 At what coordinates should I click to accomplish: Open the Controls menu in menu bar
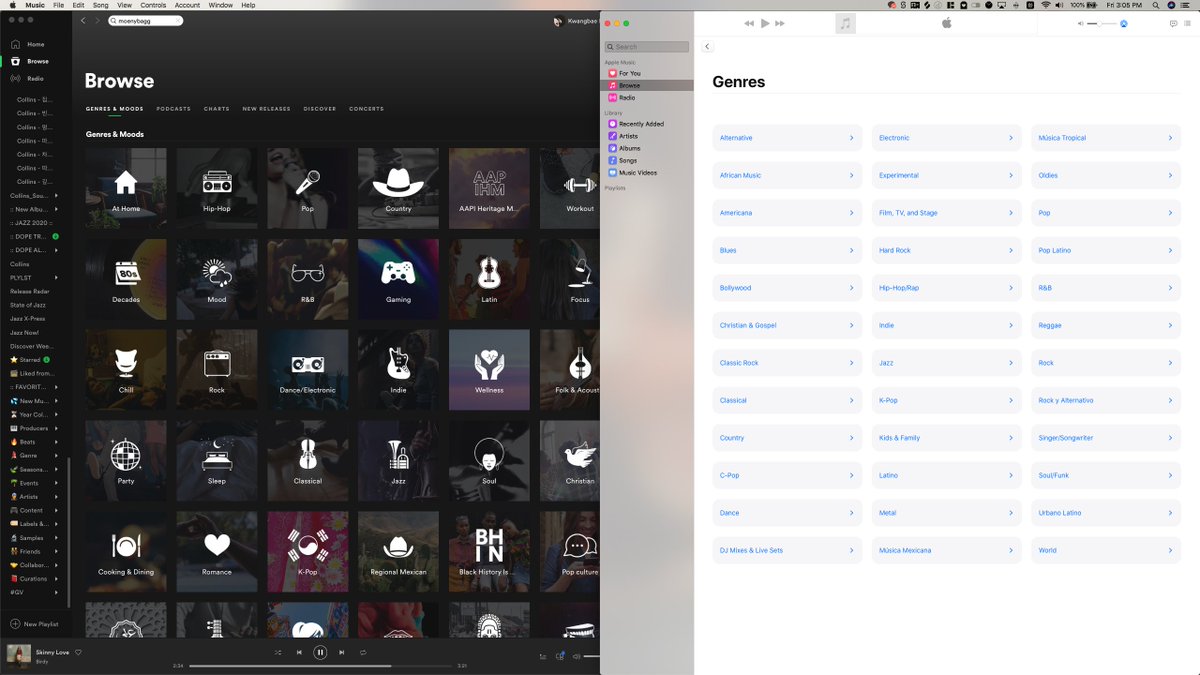(153, 5)
